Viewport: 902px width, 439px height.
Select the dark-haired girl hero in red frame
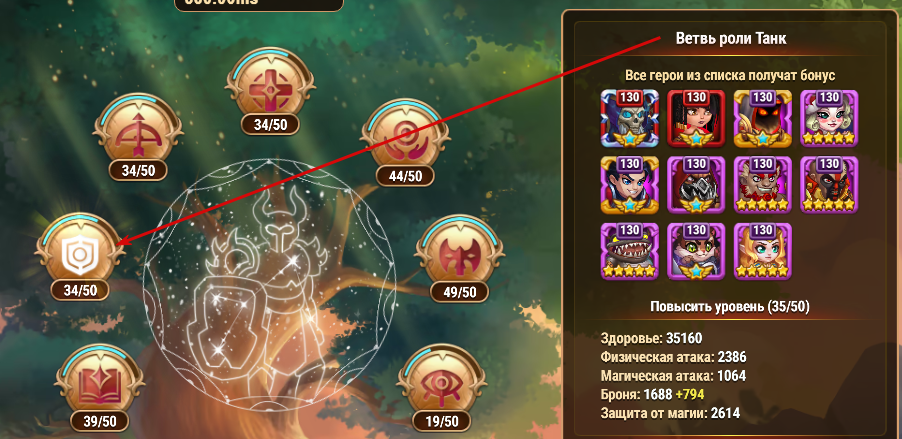[x=696, y=119]
